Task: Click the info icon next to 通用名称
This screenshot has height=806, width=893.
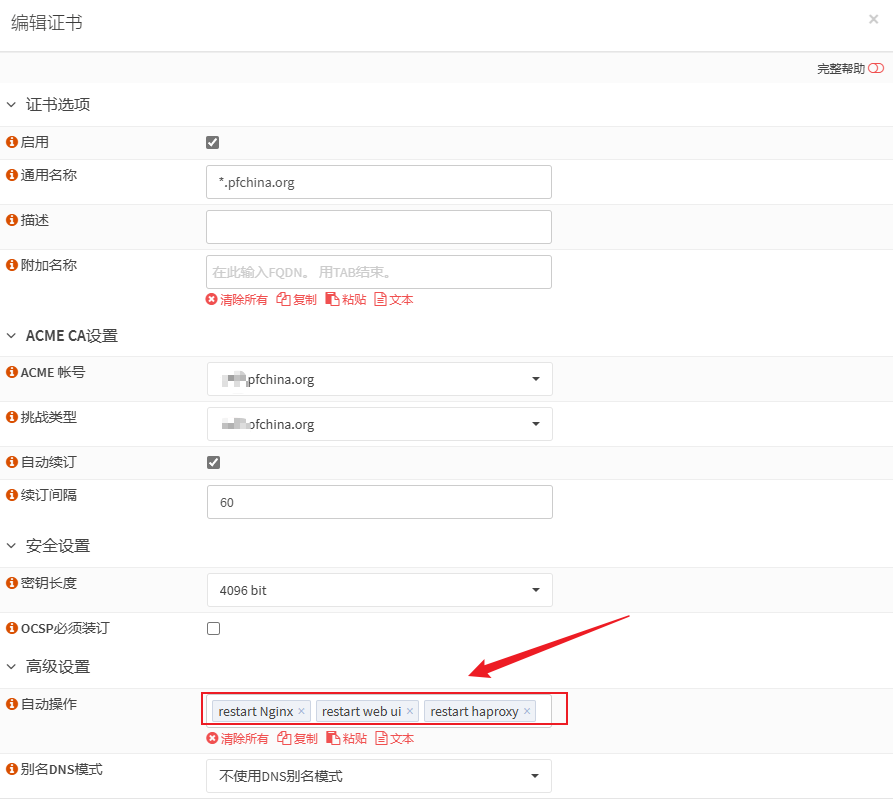Action: (12, 175)
